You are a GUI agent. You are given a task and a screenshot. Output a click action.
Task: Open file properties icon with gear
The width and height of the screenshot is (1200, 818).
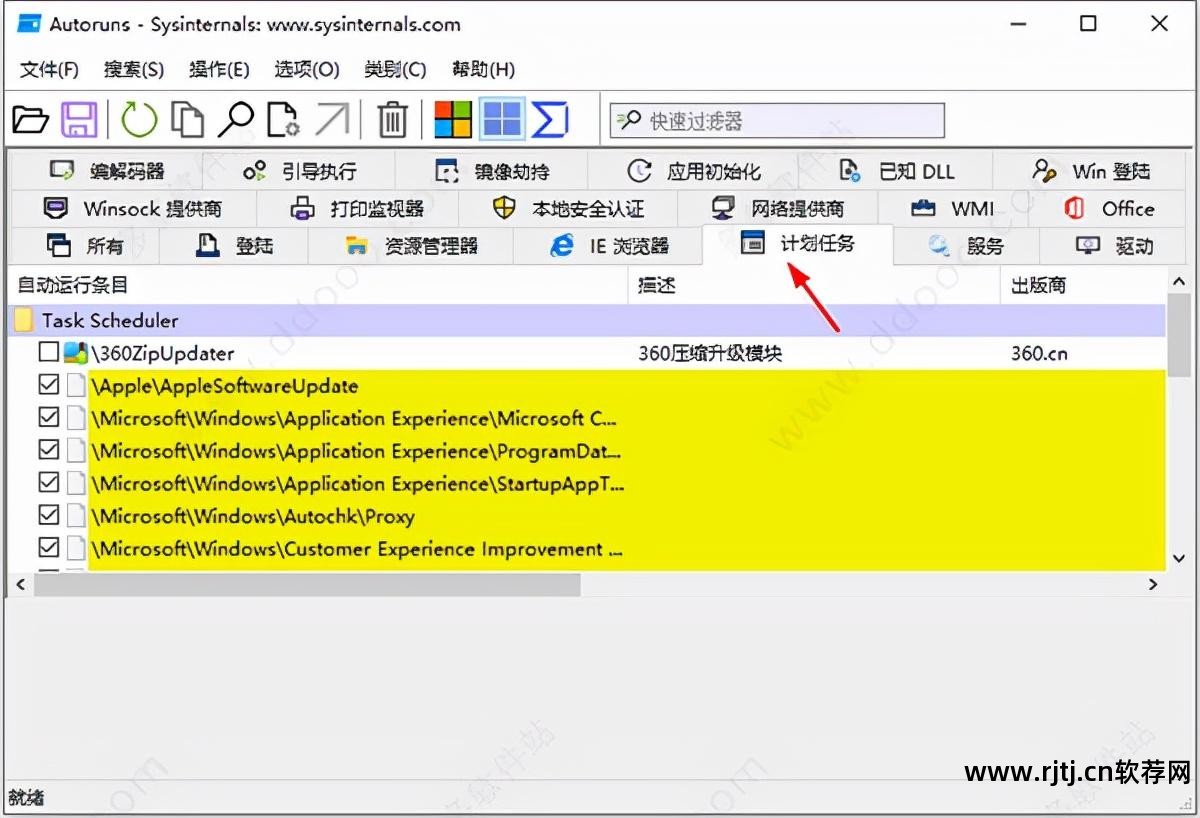pos(284,121)
